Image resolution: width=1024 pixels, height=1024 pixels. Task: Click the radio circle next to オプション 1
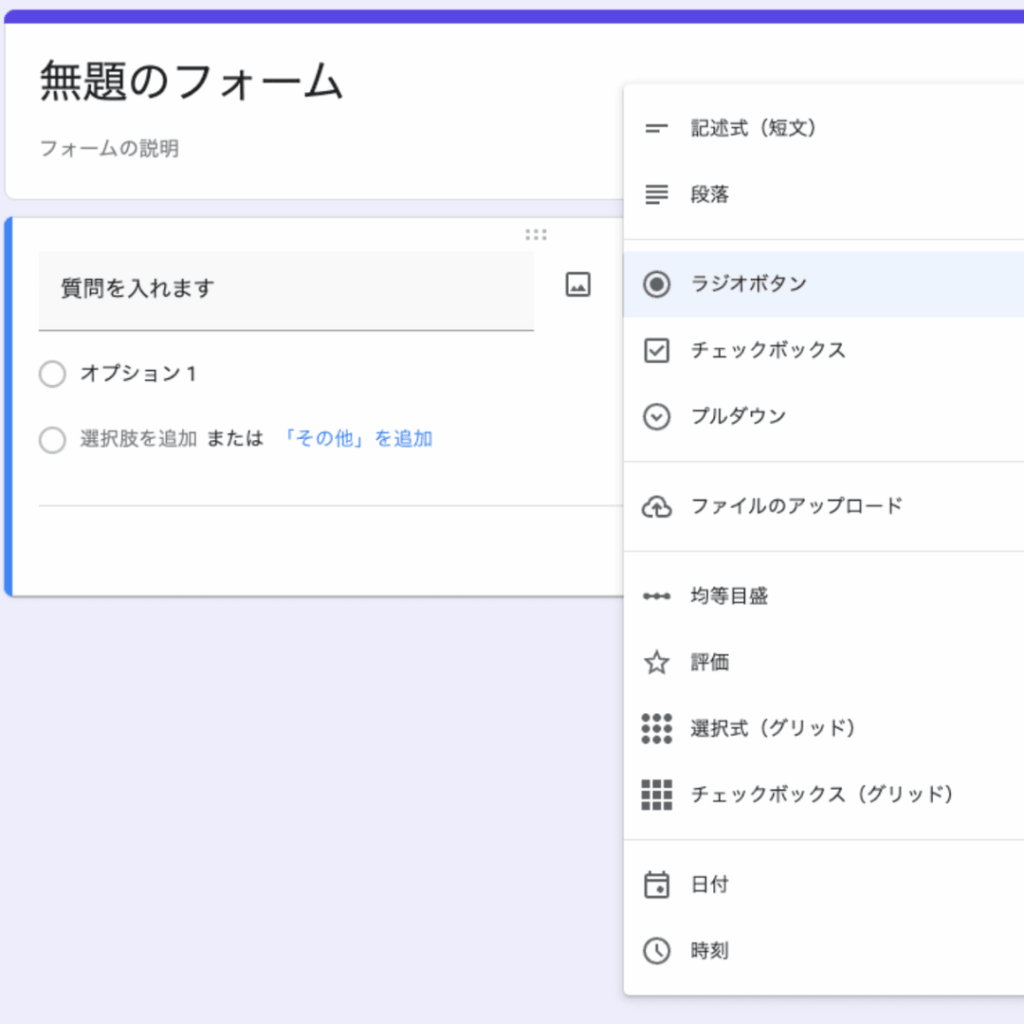[x=52, y=374]
